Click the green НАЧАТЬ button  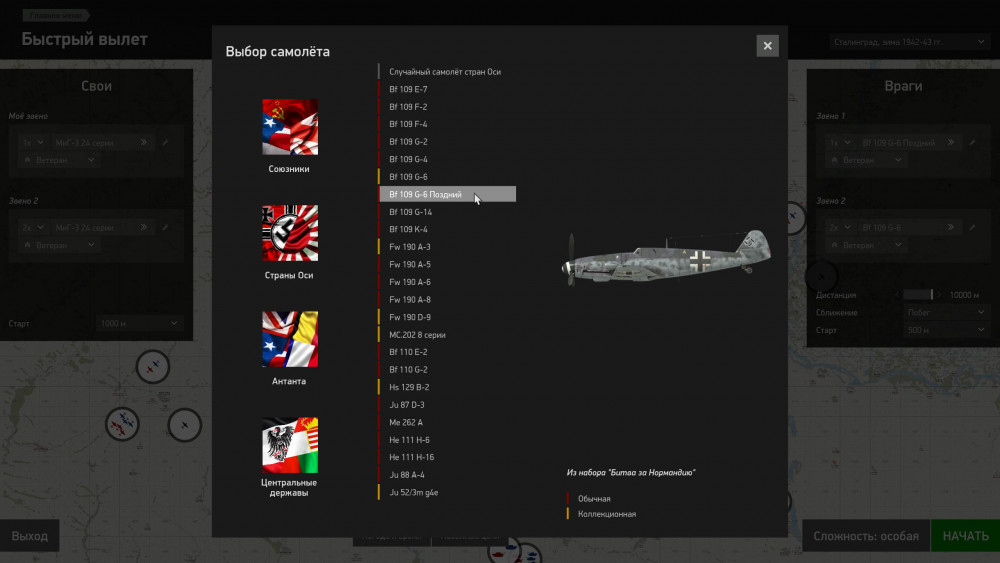[966, 536]
